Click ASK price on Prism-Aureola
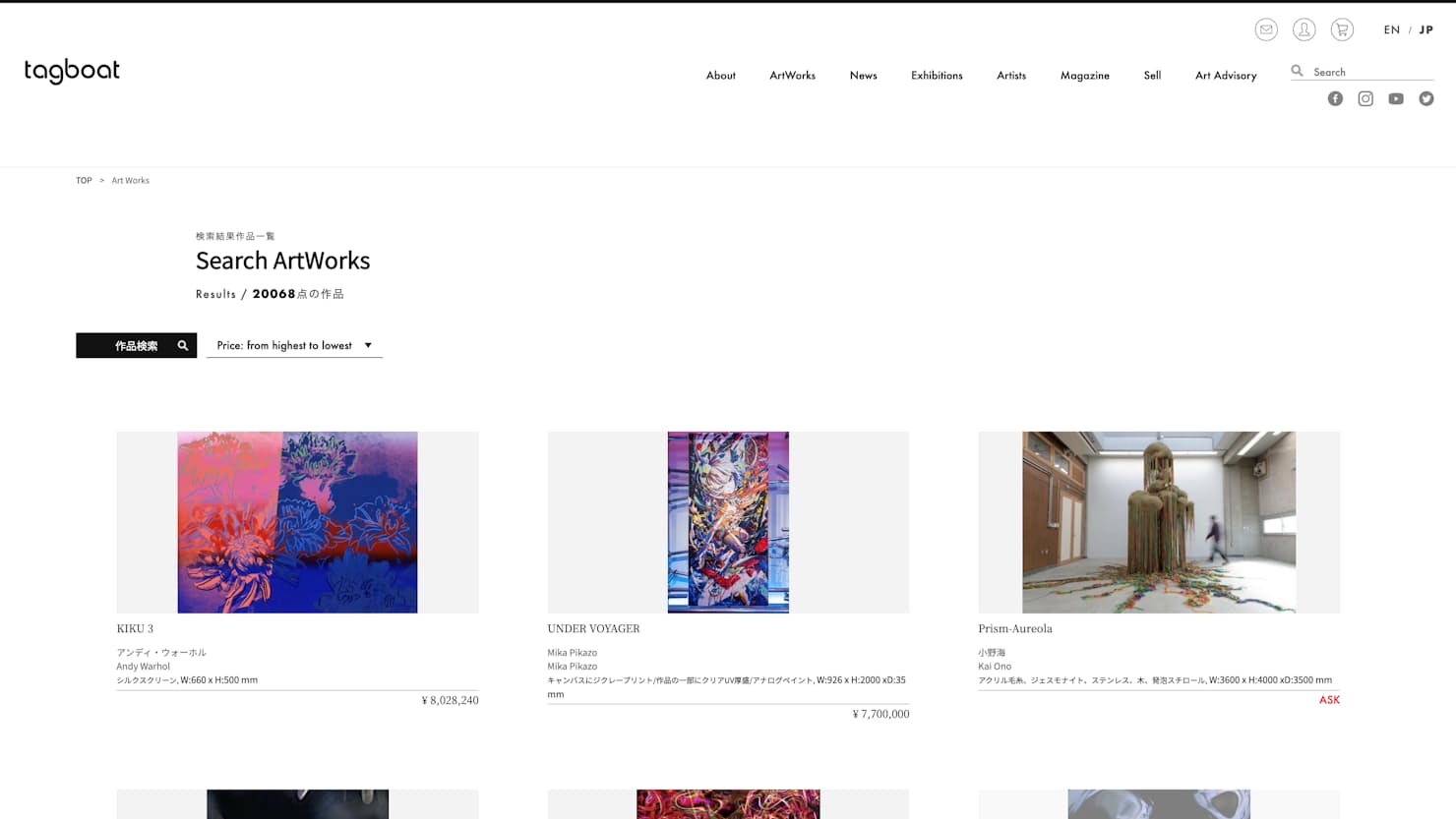Image resolution: width=1456 pixels, height=819 pixels. [x=1329, y=700]
